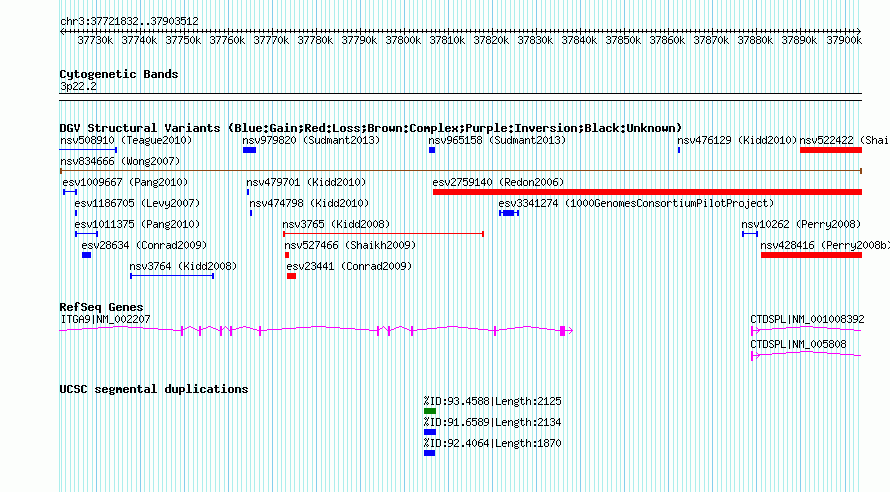Click the esv1186705 (Levy2007) label

[137, 203]
